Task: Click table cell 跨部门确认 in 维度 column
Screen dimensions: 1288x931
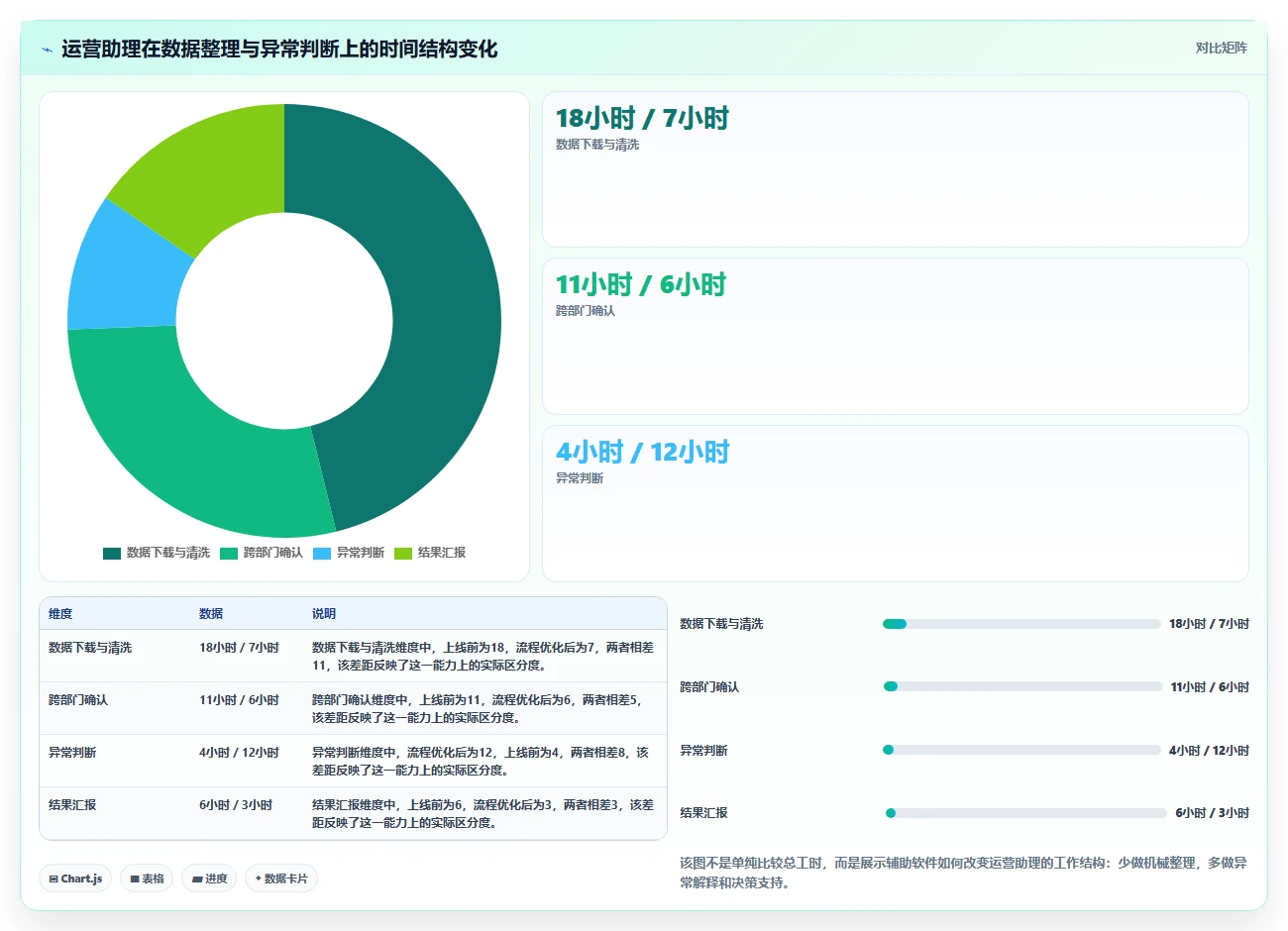Action: pyautogui.click(x=78, y=700)
